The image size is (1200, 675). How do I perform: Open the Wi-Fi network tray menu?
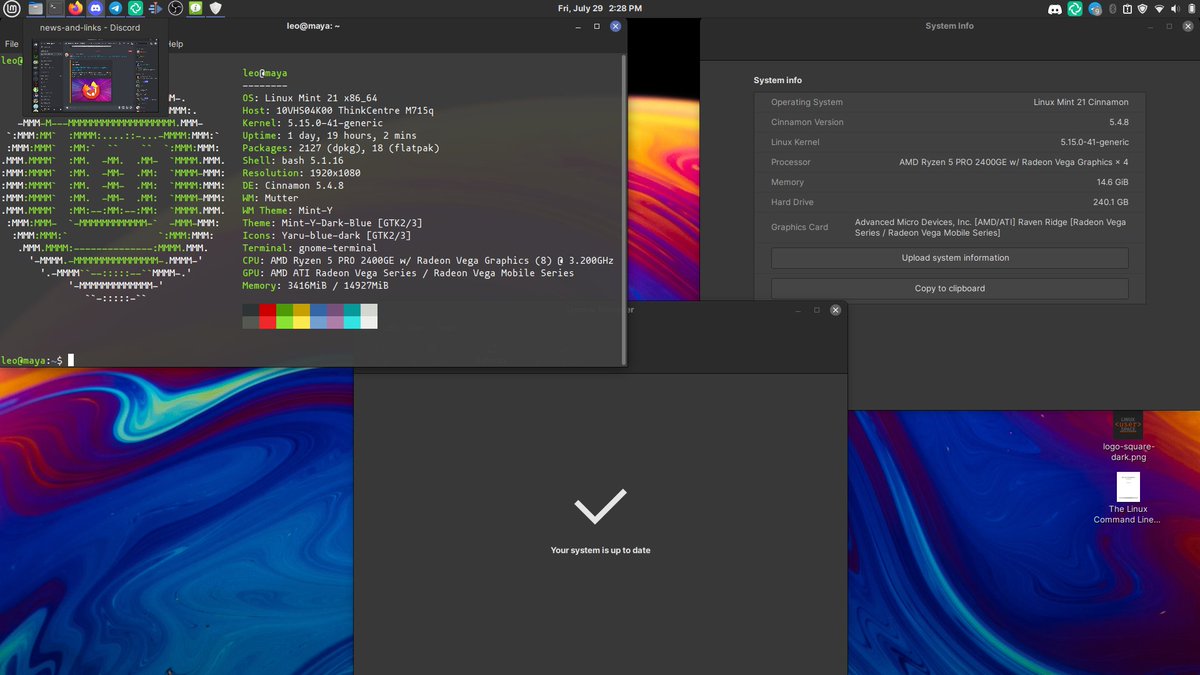[1159, 8]
